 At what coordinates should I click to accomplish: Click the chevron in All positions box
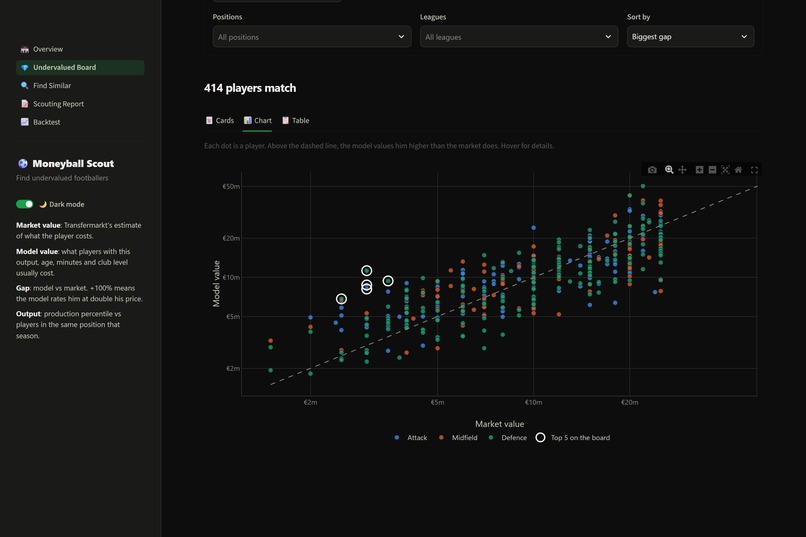click(401, 37)
